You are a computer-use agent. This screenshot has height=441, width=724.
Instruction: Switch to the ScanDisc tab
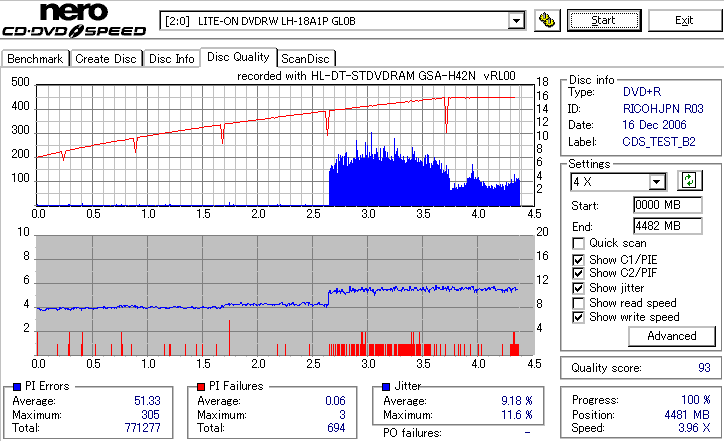tap(305, 59)
